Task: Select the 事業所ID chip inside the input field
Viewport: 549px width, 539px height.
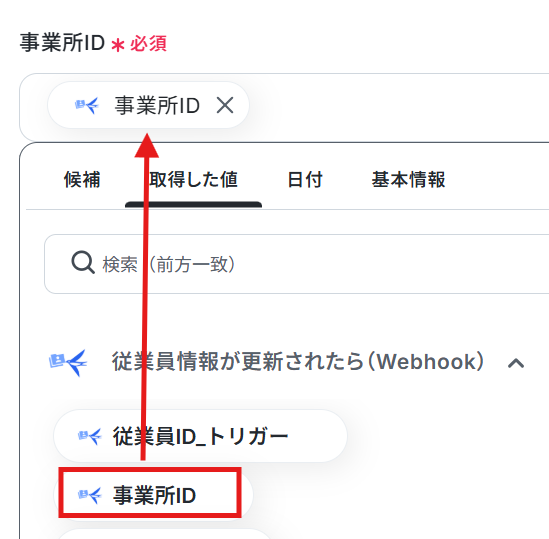Action: tap(148, 105)
